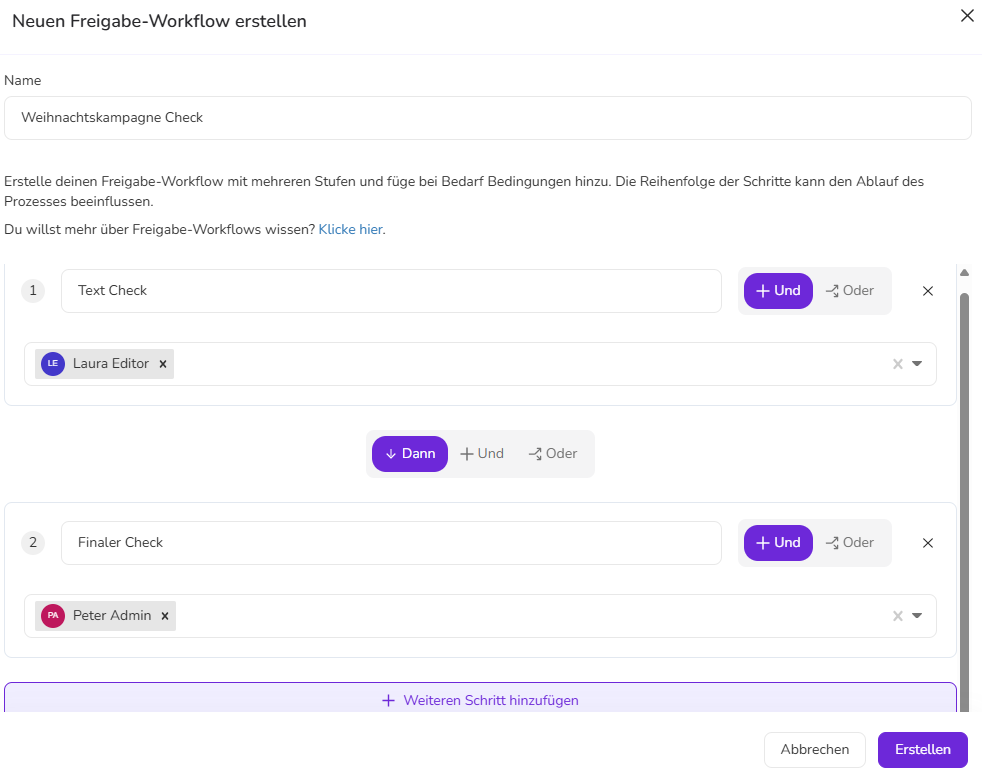Click the step list vertical scrollbar
This screenshot has width=982, height=778.
pos(964,480)
